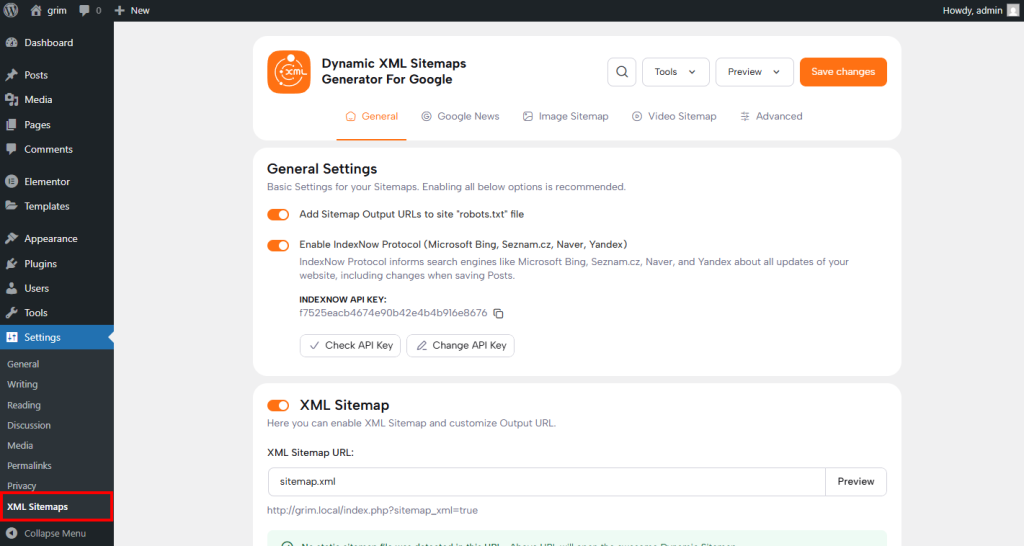Switch to the Video Sitemap tab

point(674,116)
